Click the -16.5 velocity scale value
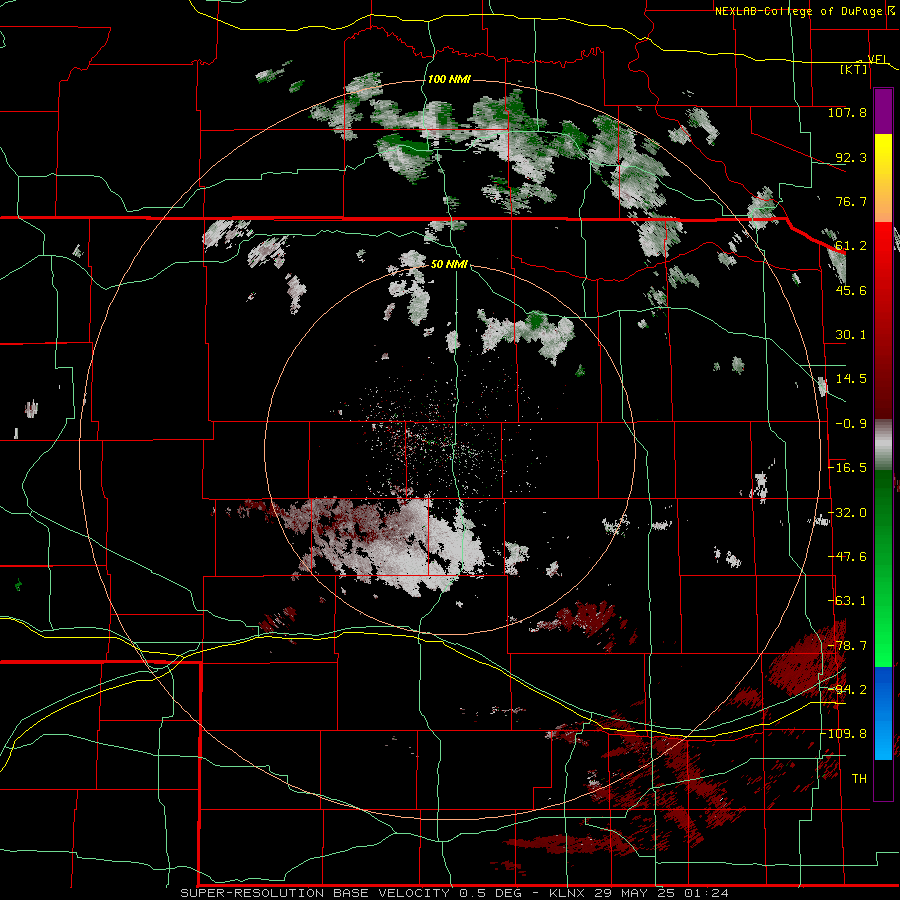Viewport: 900px width, 900px height. [x=847, y=468]
